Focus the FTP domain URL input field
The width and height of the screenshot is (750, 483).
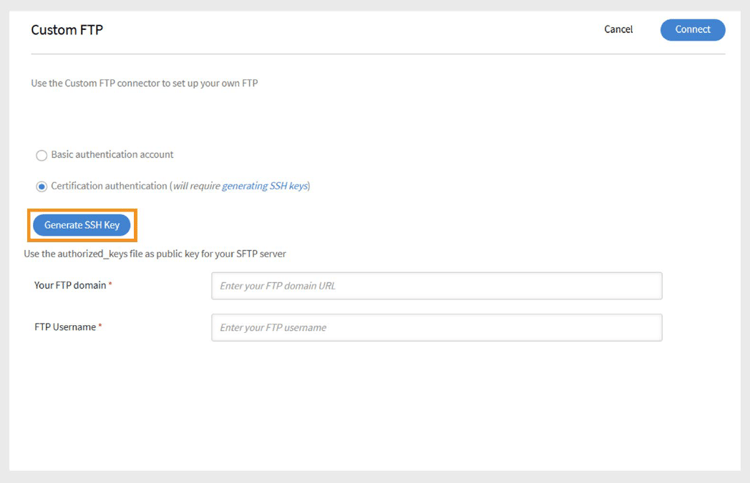coord(437,286)
